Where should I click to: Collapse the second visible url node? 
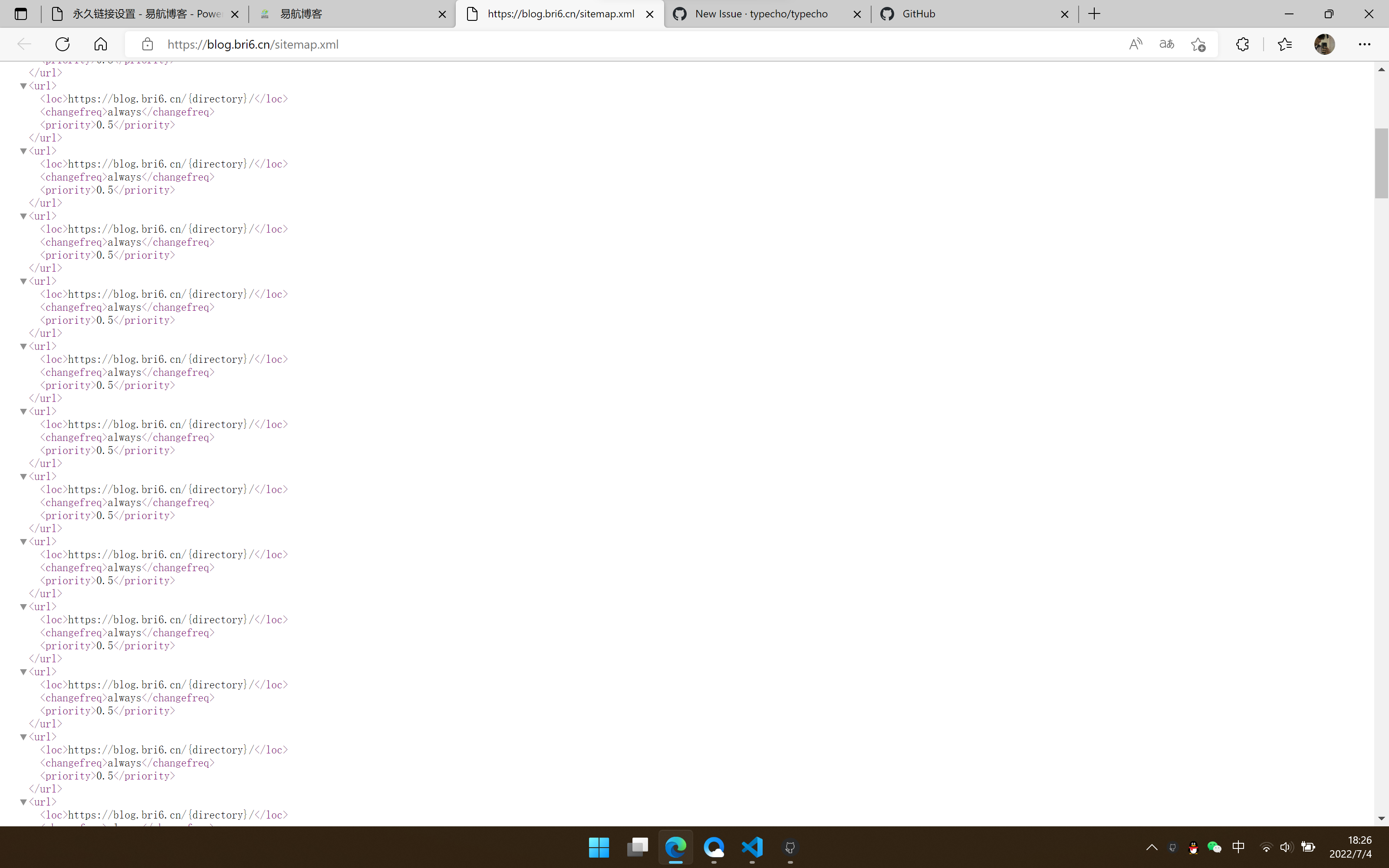tap(23, 151)
